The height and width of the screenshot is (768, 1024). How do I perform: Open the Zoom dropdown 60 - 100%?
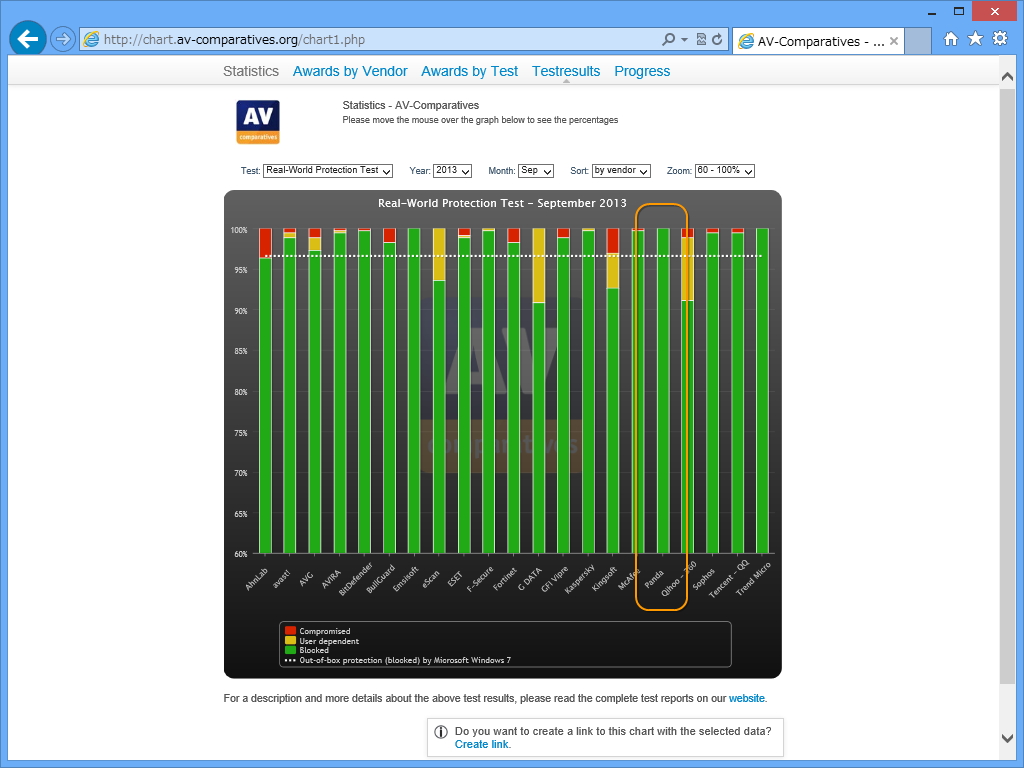pyautogui.click(x=725, y=170)
